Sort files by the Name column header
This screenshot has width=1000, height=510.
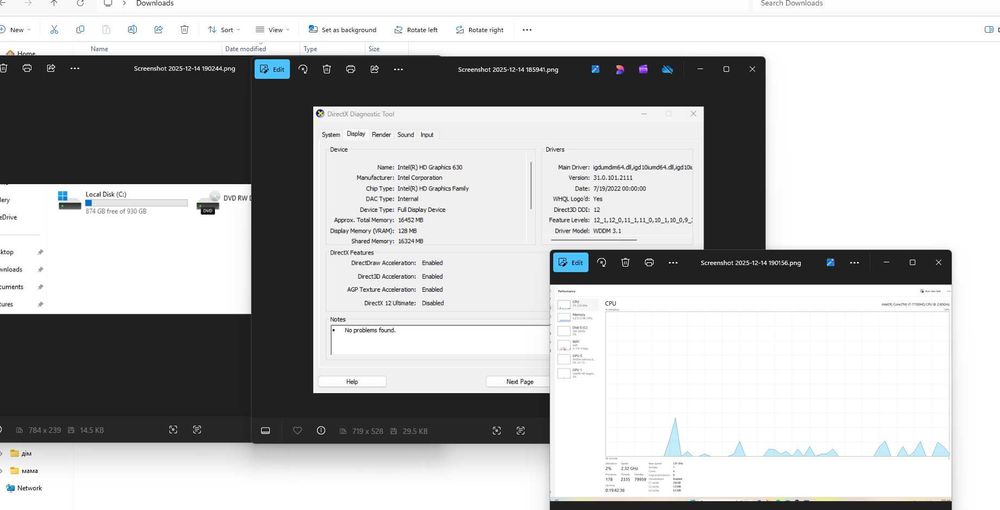(99, 48)
